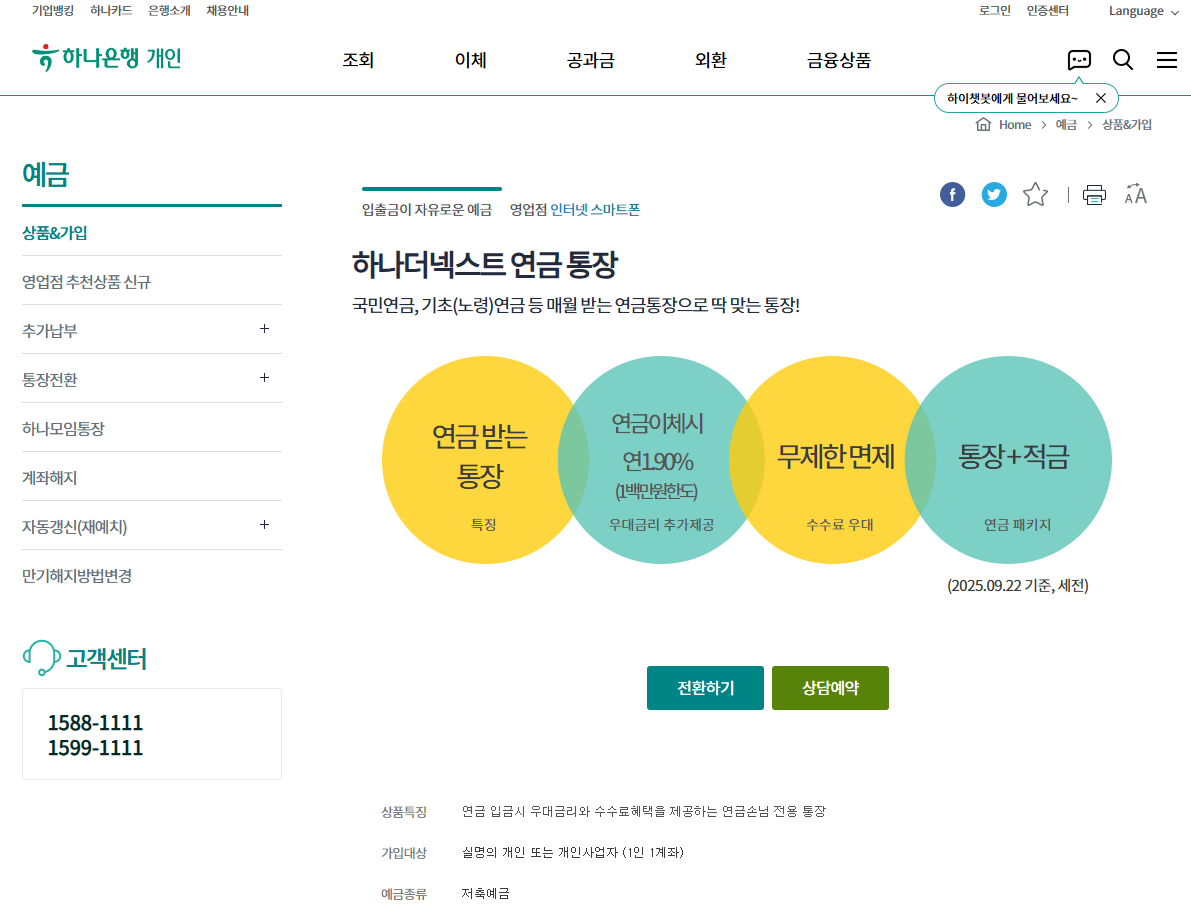Click the Home breadcrumb house icon

[x=983, y=125]
